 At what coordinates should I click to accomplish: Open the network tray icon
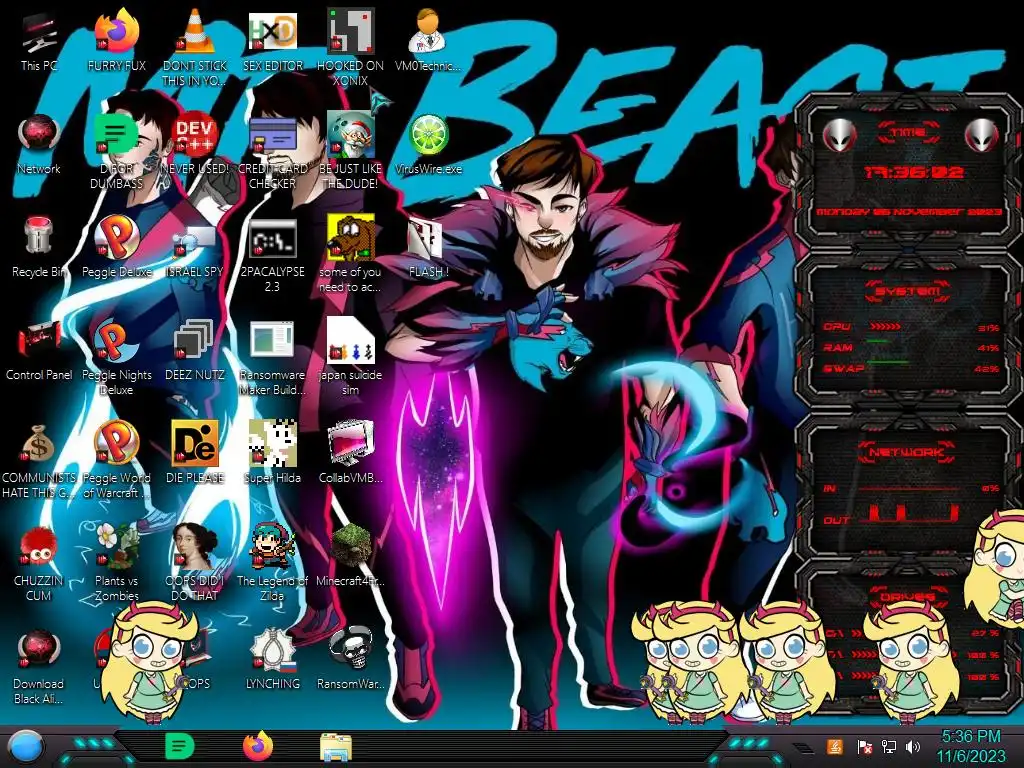click(888, 747)
